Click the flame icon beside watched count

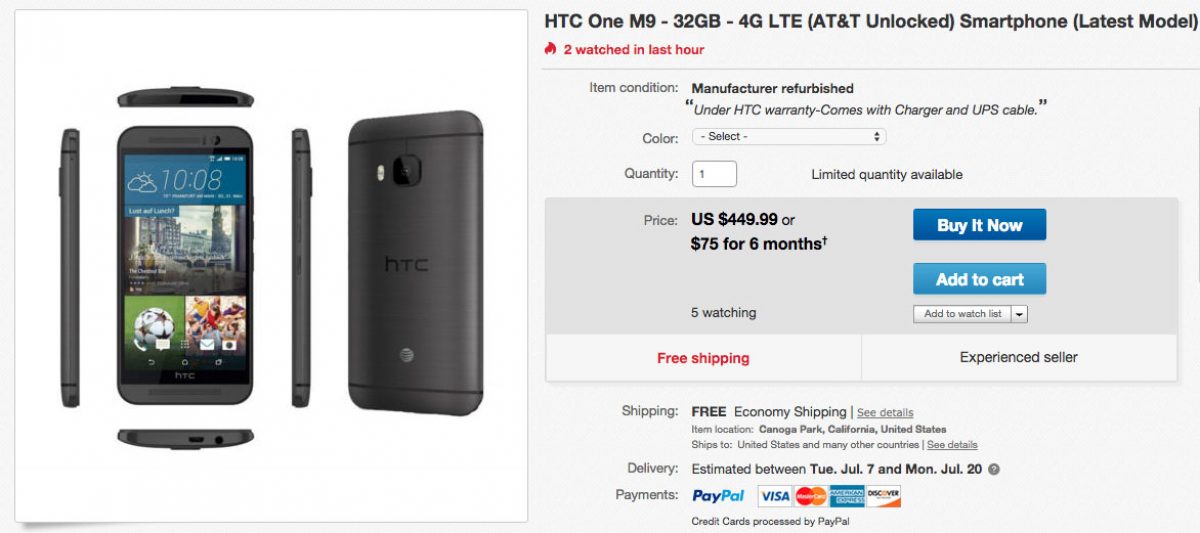click(x=550, y=49)
